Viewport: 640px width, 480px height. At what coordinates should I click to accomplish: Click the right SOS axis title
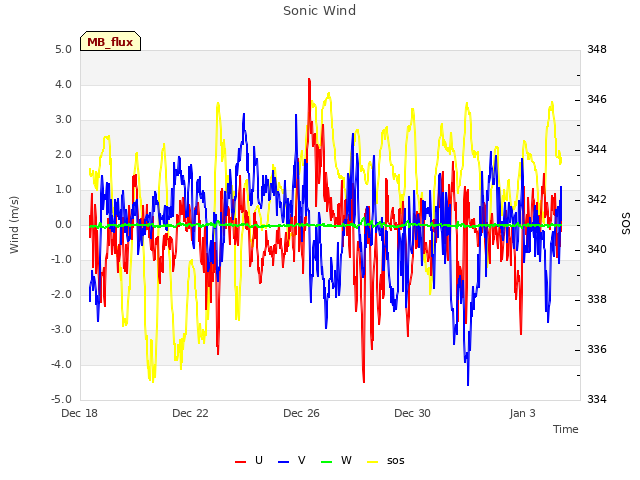tap(626, 224)
